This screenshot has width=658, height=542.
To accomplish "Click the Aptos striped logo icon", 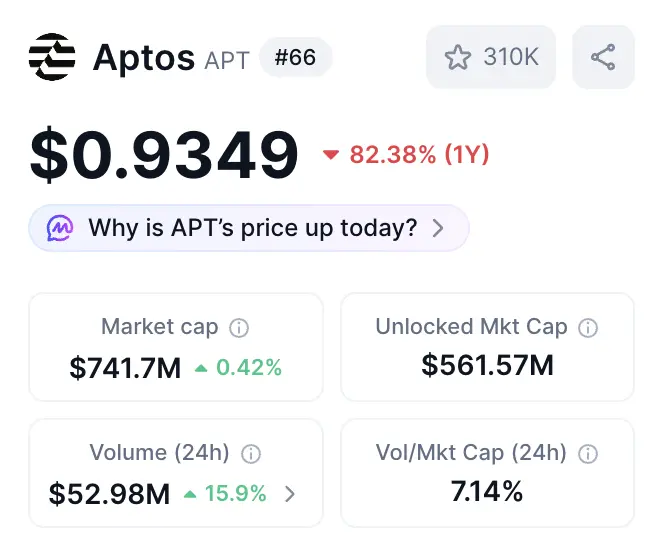I will 52,57.
